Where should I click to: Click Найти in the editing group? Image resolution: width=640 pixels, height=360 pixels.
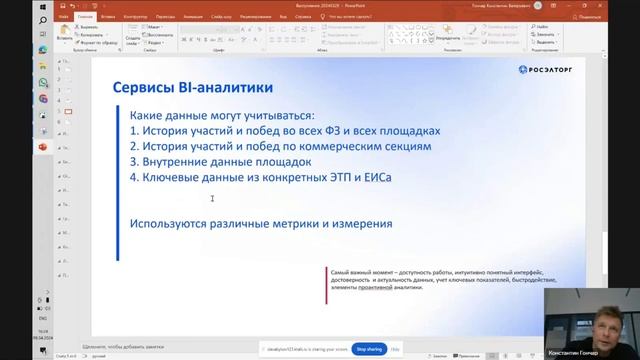(x=540, y=27)
